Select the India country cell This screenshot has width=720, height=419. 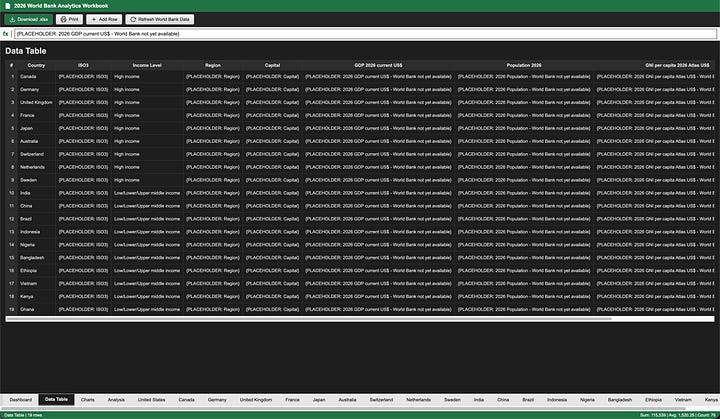tap(37, 193)
